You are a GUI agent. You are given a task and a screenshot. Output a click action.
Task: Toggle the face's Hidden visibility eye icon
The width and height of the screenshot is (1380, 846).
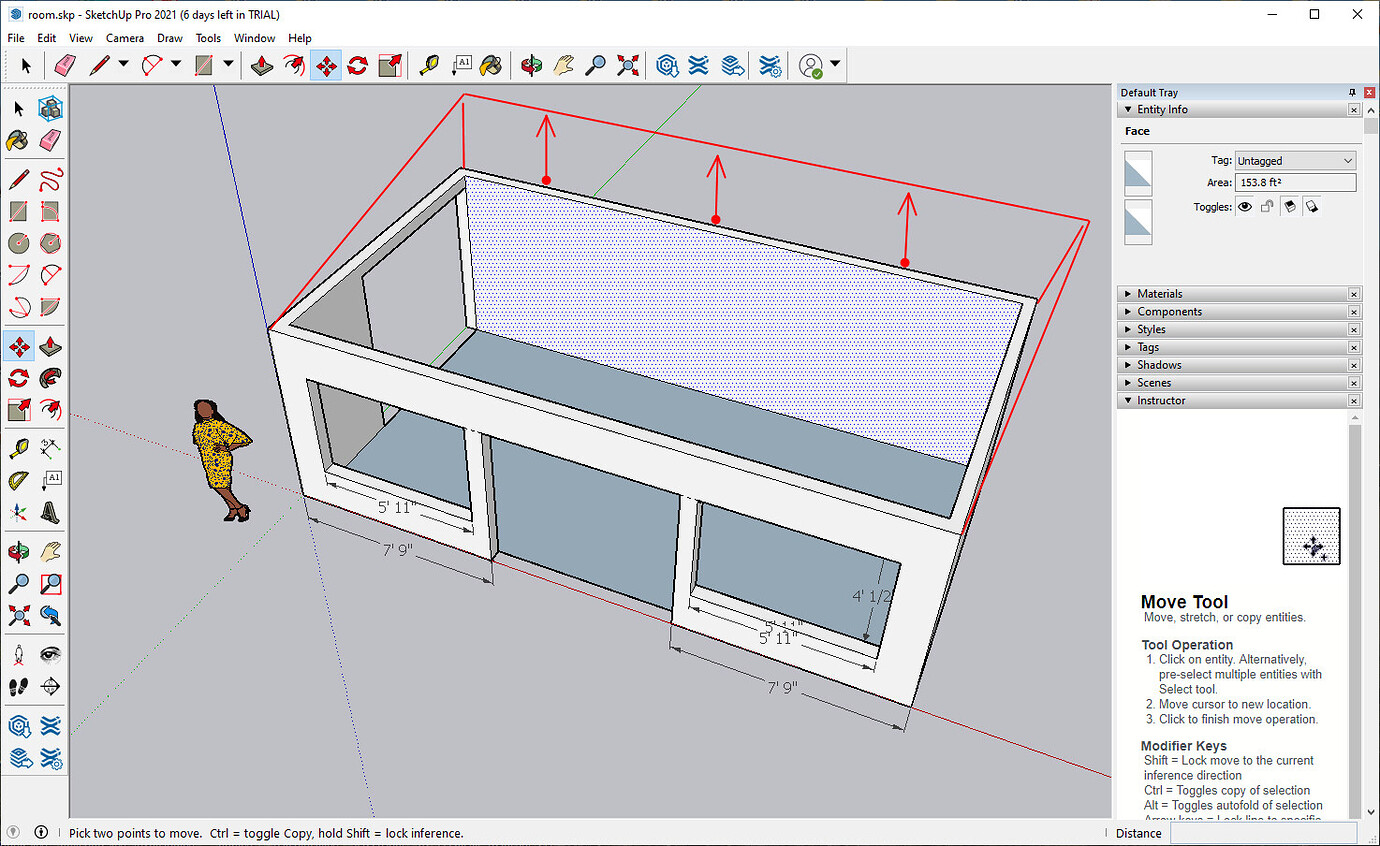pyautogui.click(x=1245, y=206)
